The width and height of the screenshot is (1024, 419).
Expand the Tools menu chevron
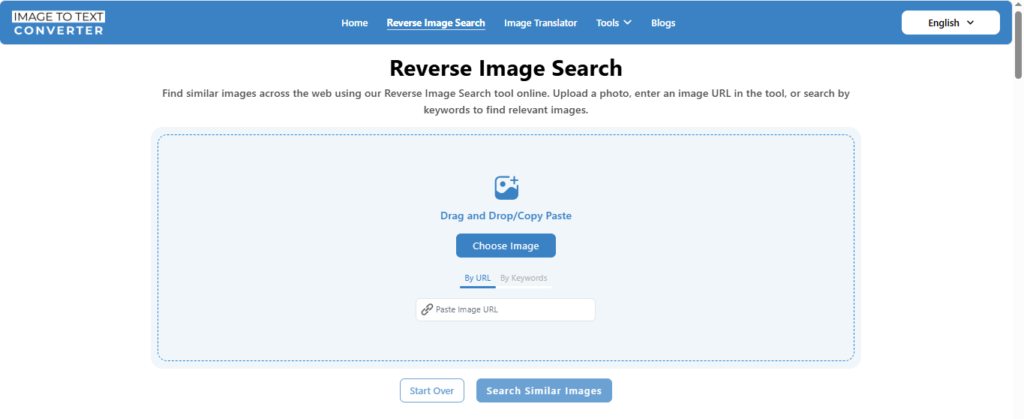[628, 22]
